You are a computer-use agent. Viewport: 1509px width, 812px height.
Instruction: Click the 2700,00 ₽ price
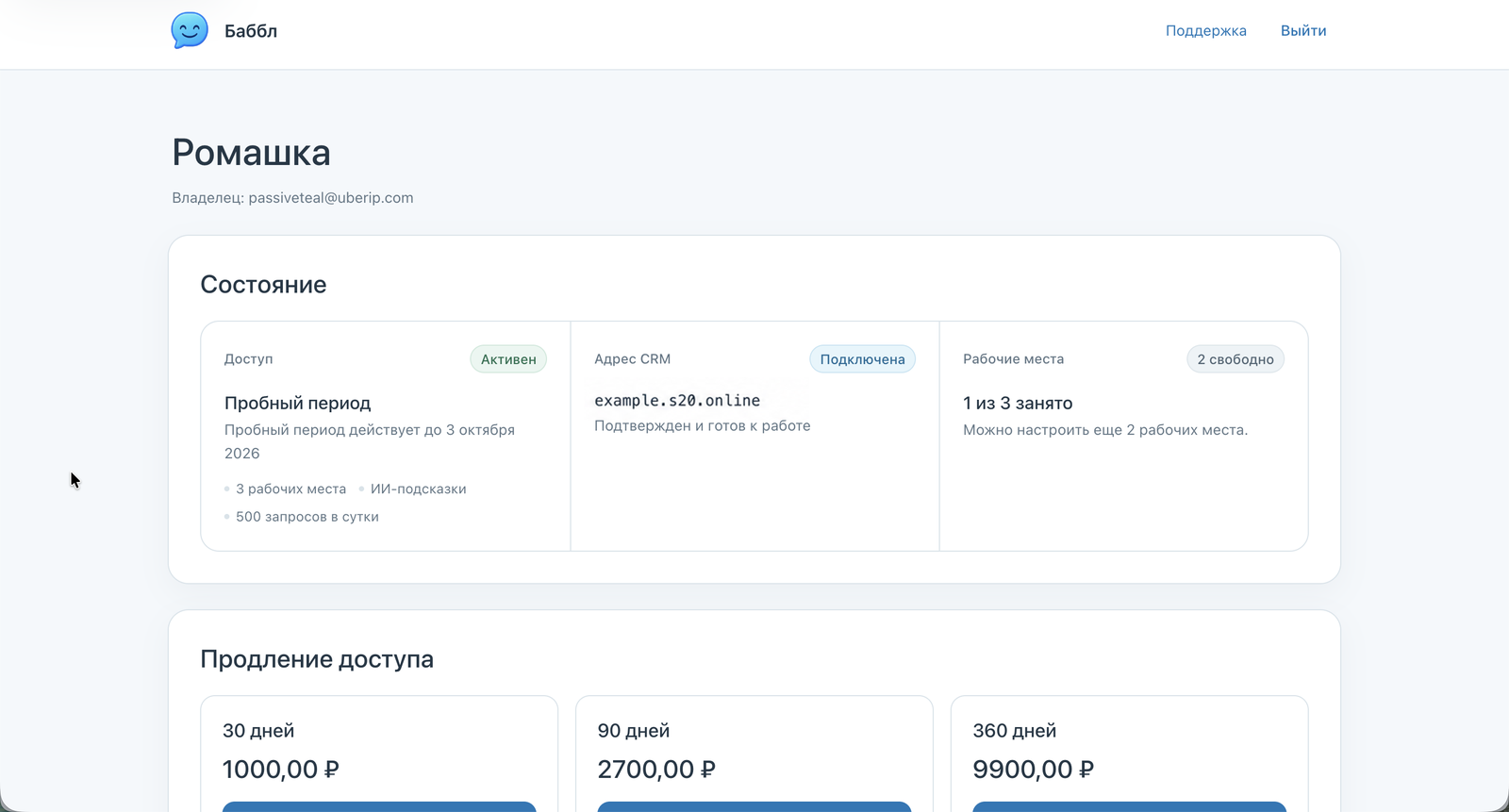click(x=656, y=770)
